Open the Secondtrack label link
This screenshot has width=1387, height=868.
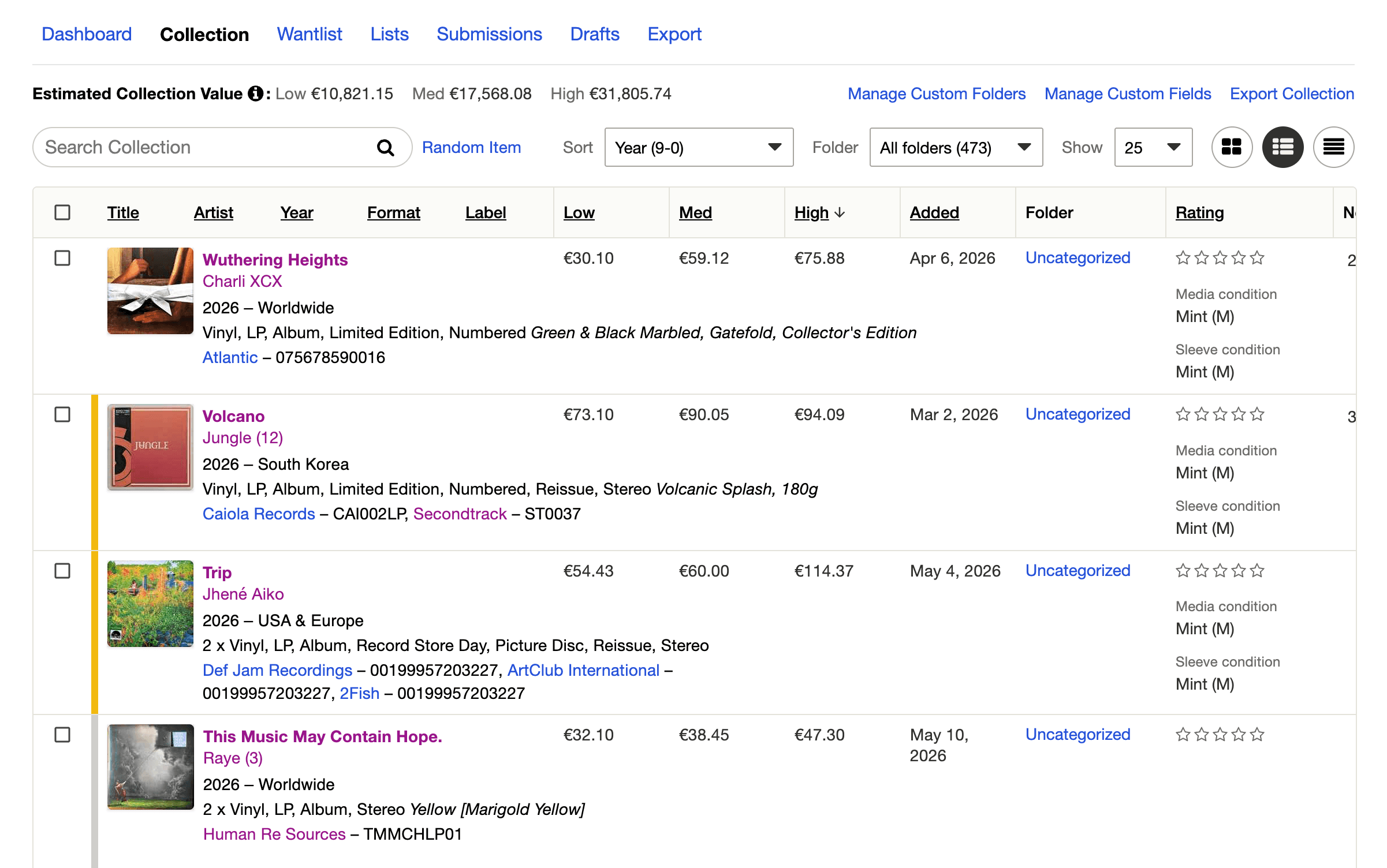pyautogui.click(x=460, y=514)
